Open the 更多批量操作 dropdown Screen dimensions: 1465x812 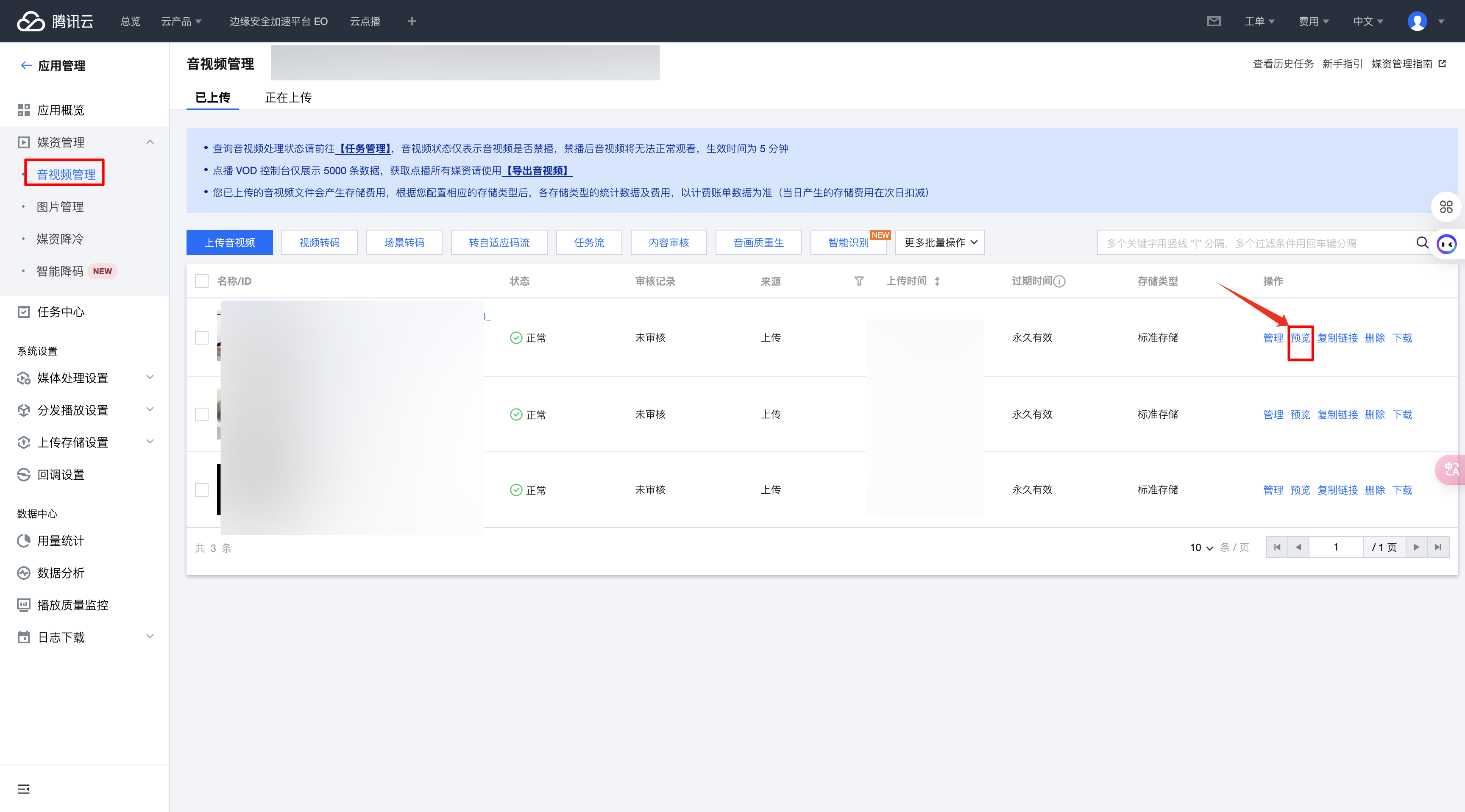pyautogui.click(x=939, y=242)
